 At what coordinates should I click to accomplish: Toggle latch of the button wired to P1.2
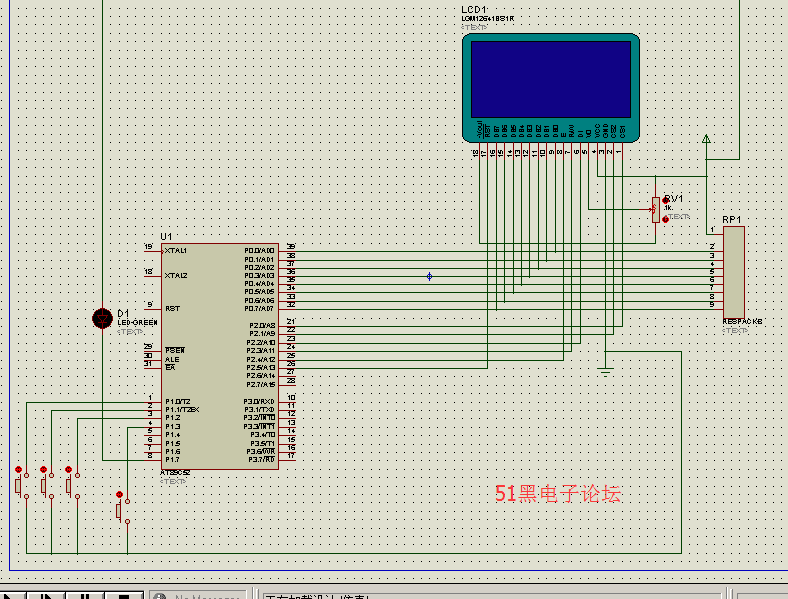69,469
